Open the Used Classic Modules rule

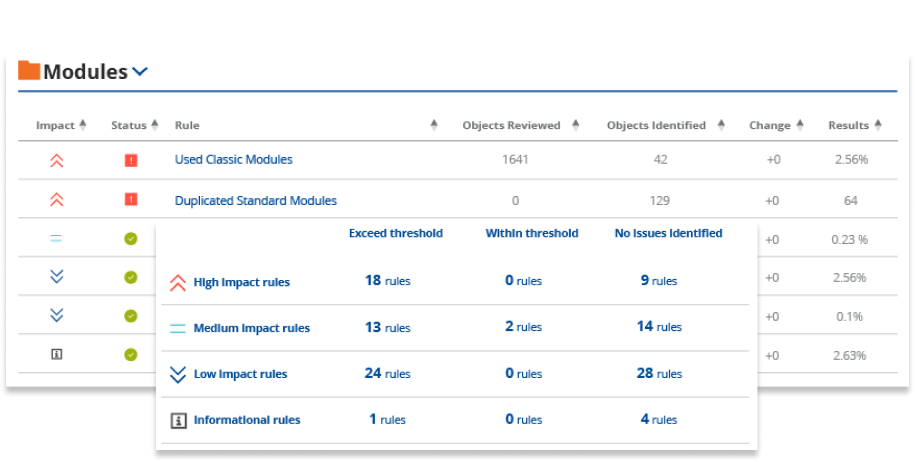[233, 160]
